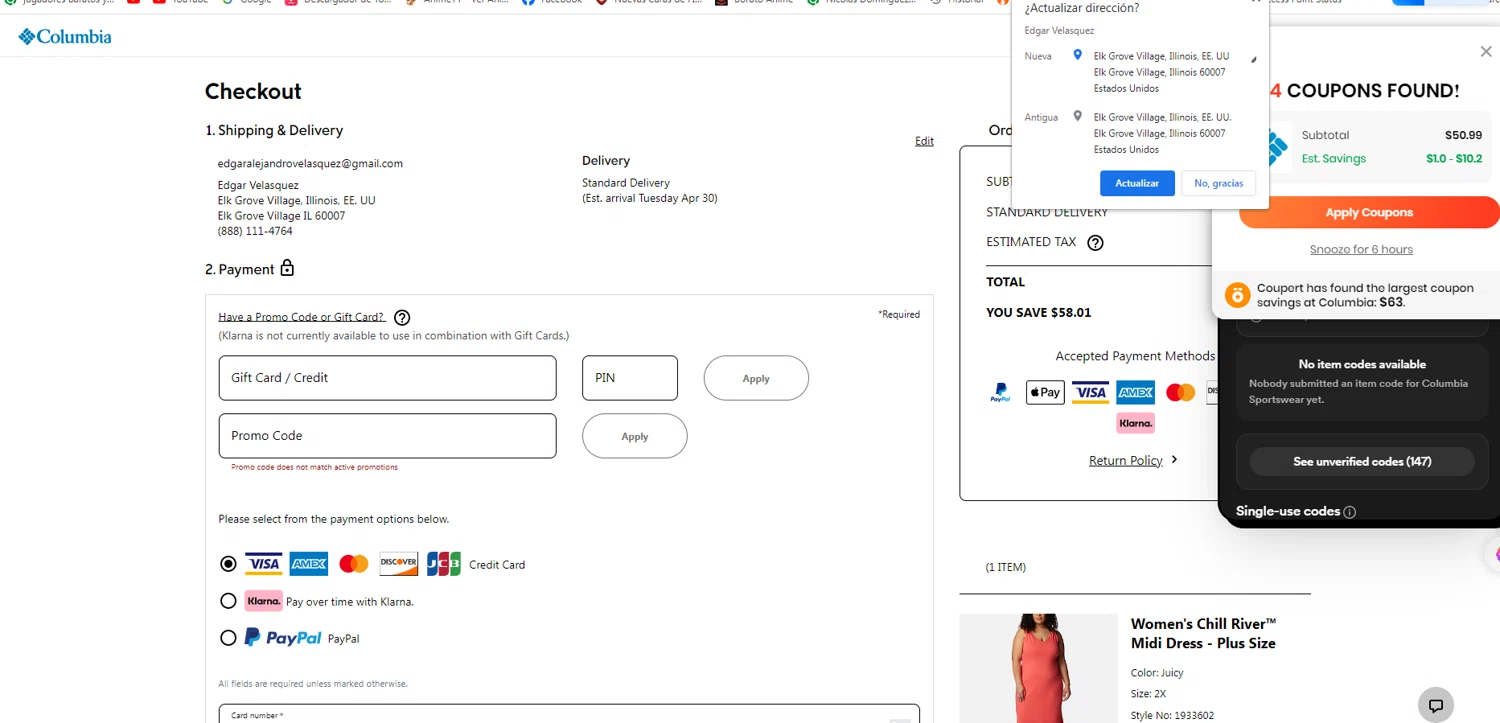Focus the PIN input field
Image resolution: width=1500 pixels, height=723 pixels.
point(630,378)
